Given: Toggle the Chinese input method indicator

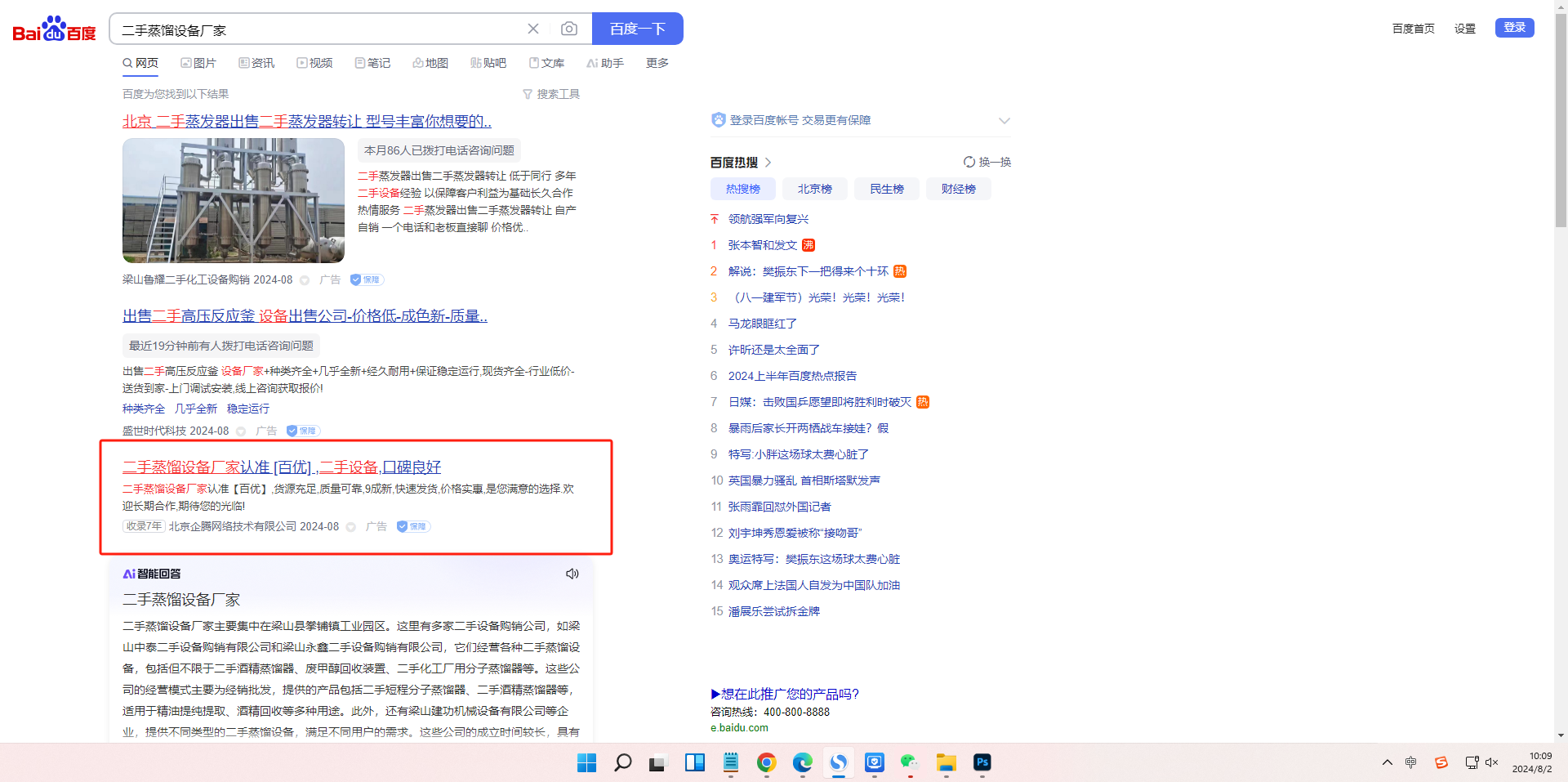Looking at the screenshot, I should (1410, 762).
